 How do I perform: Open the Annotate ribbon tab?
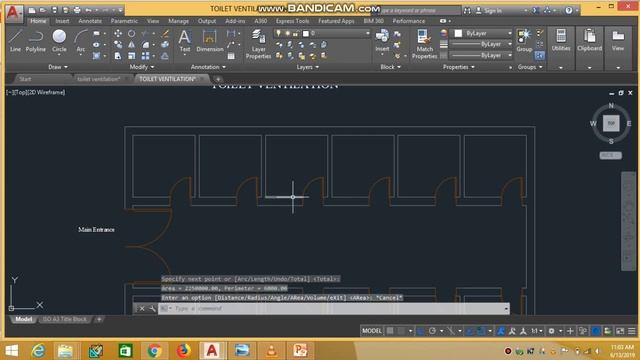[x=90, y=21]
